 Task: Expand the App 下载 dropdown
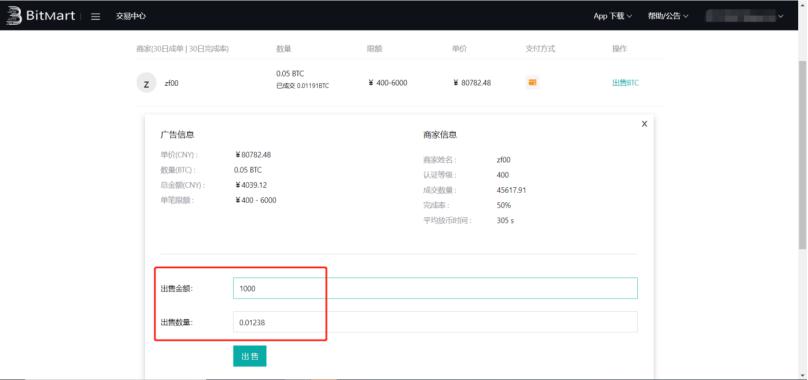[613, 16]
